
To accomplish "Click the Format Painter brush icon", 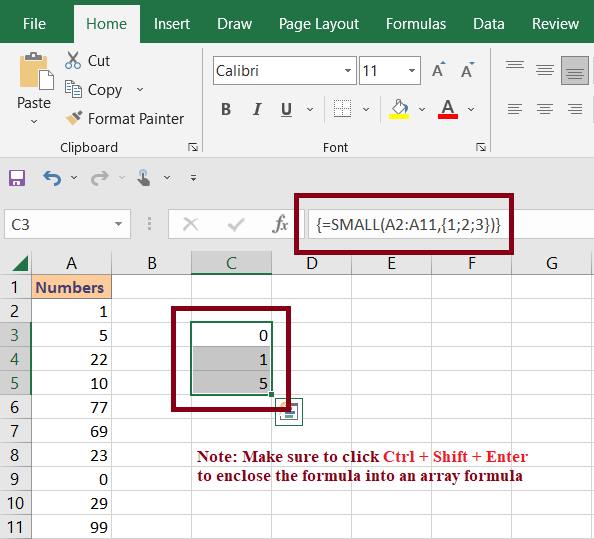I will [73, 118].
